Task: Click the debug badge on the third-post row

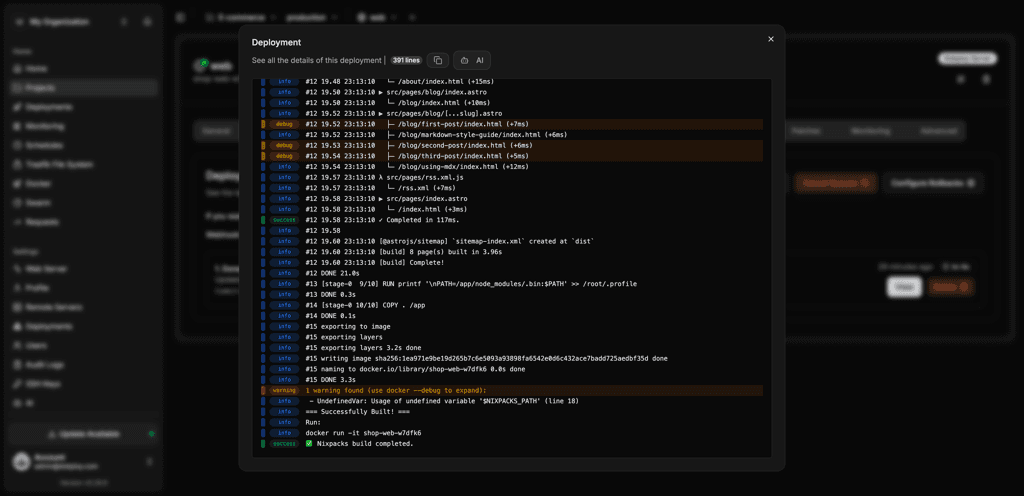Action: (284, 156)
